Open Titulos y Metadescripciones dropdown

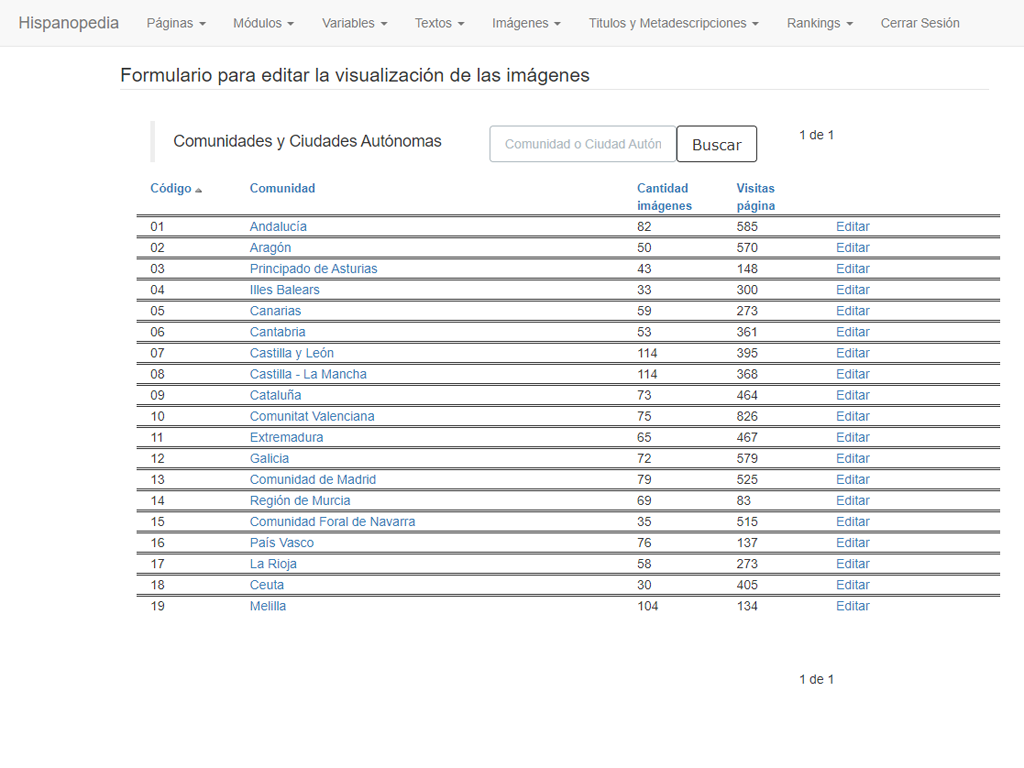tap(673, 23)
